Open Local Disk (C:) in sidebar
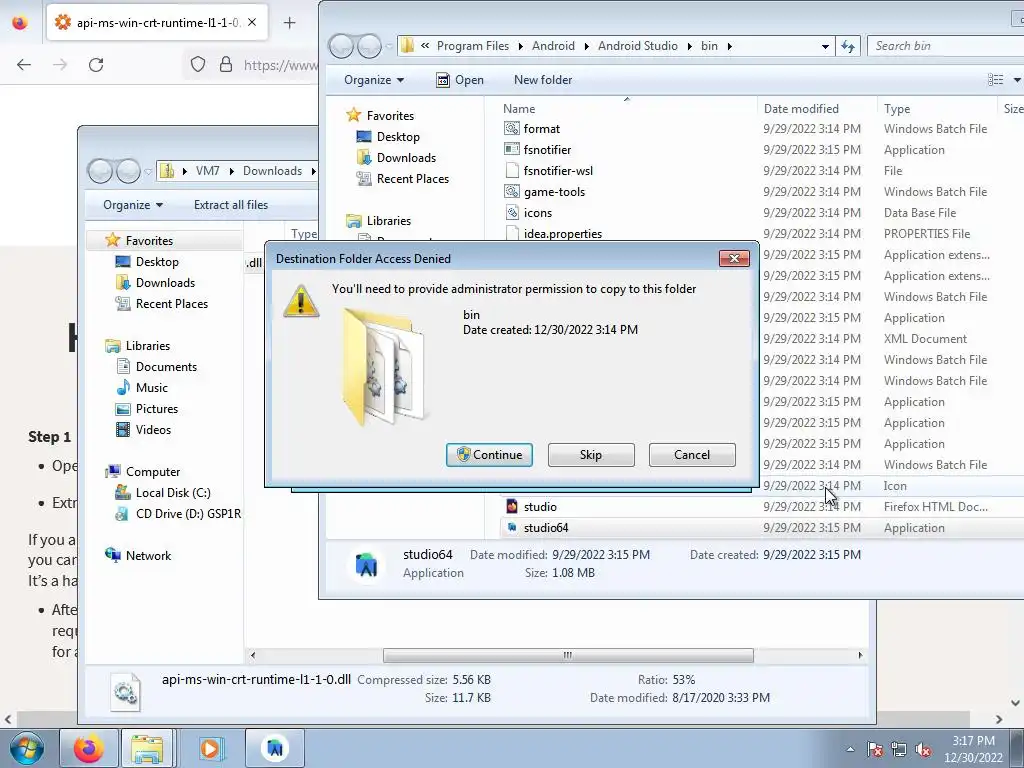This screenshot has height=768, width=1024. coord(173,492)
